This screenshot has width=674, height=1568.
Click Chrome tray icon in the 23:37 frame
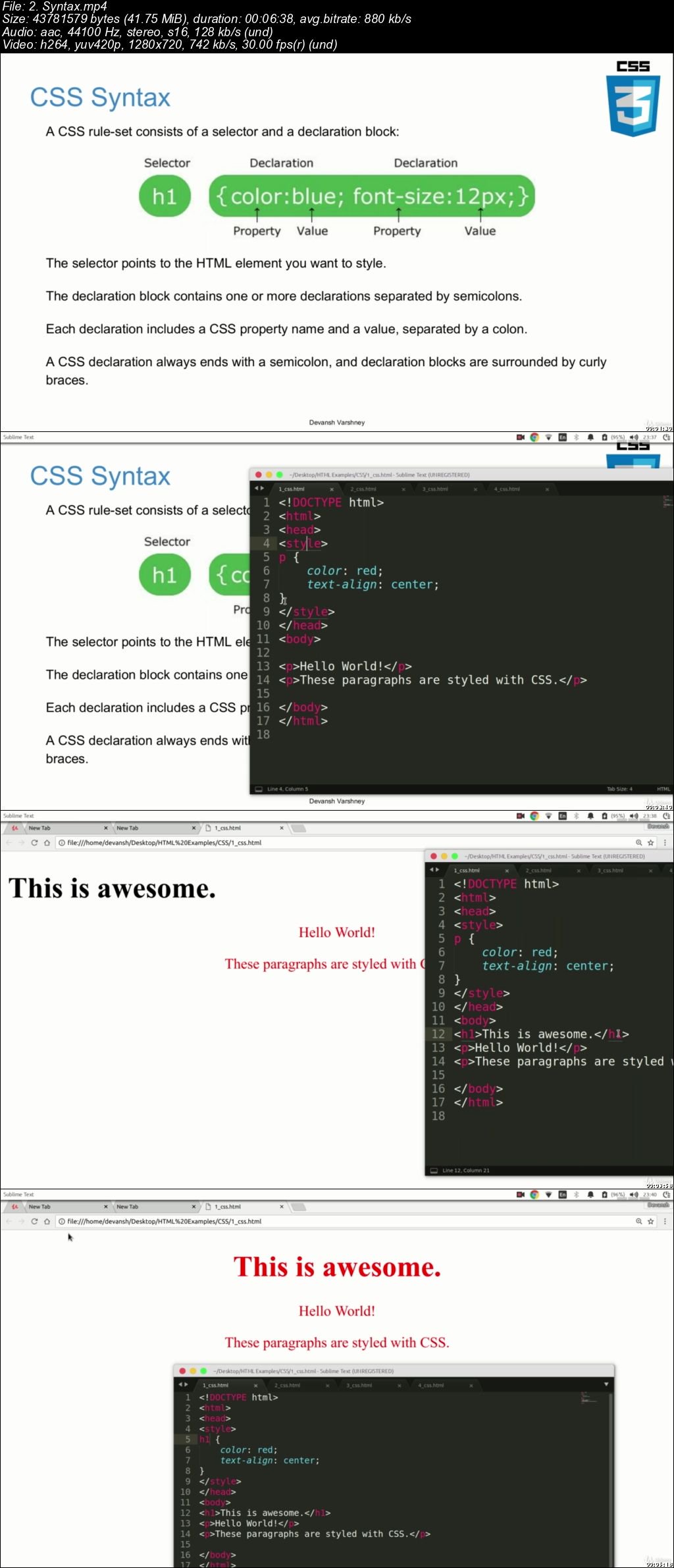tap(534, 437)
